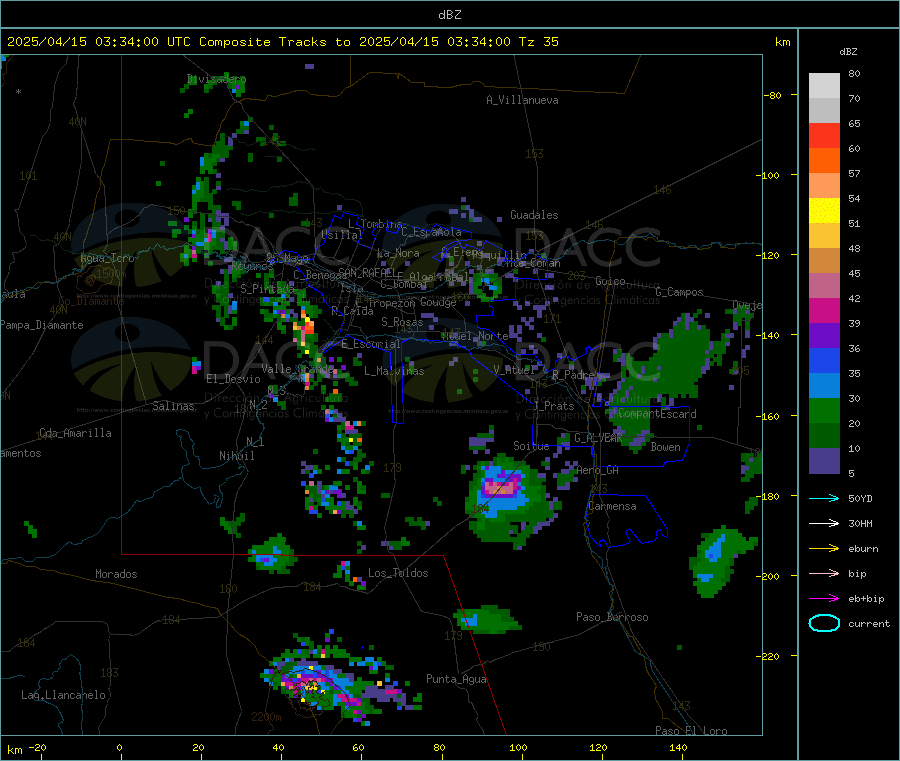
Task: Click the dBZ title at top of window
Action: (449, 15)
